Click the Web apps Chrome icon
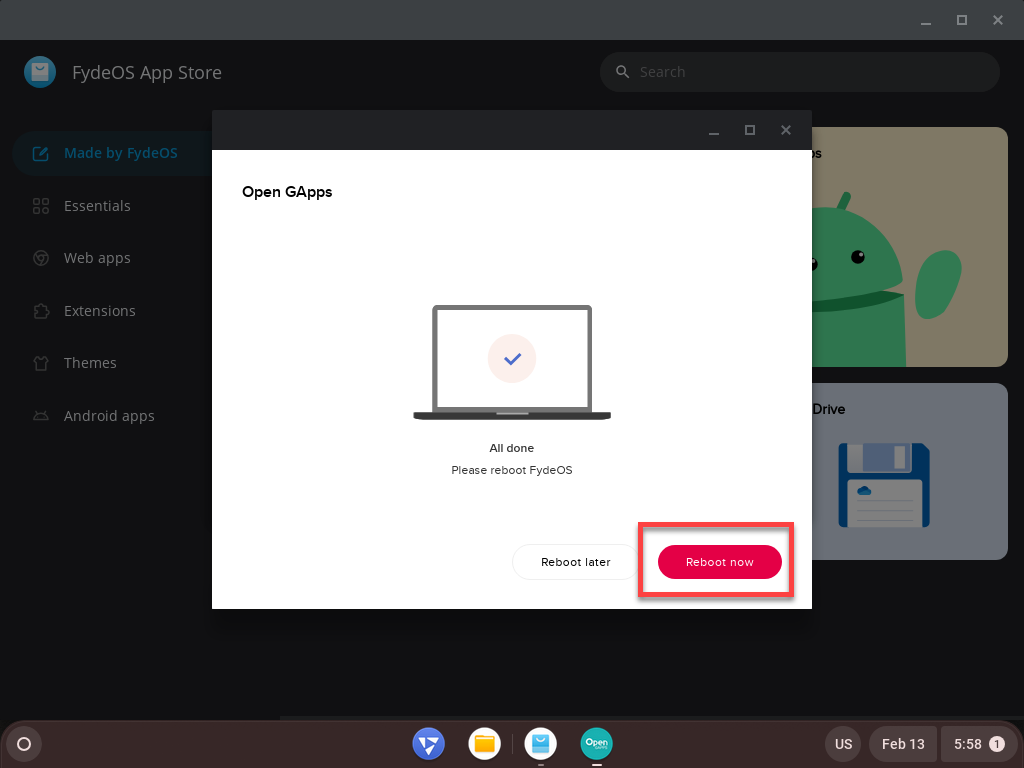The height and width of the screenshot is (768, 1024). pos(40,259)
